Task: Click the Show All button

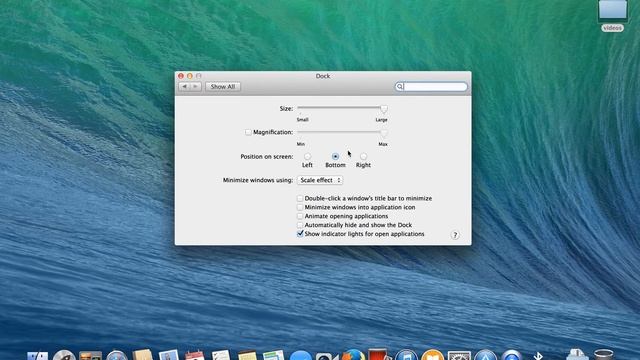Action: [x=223, y=87]
